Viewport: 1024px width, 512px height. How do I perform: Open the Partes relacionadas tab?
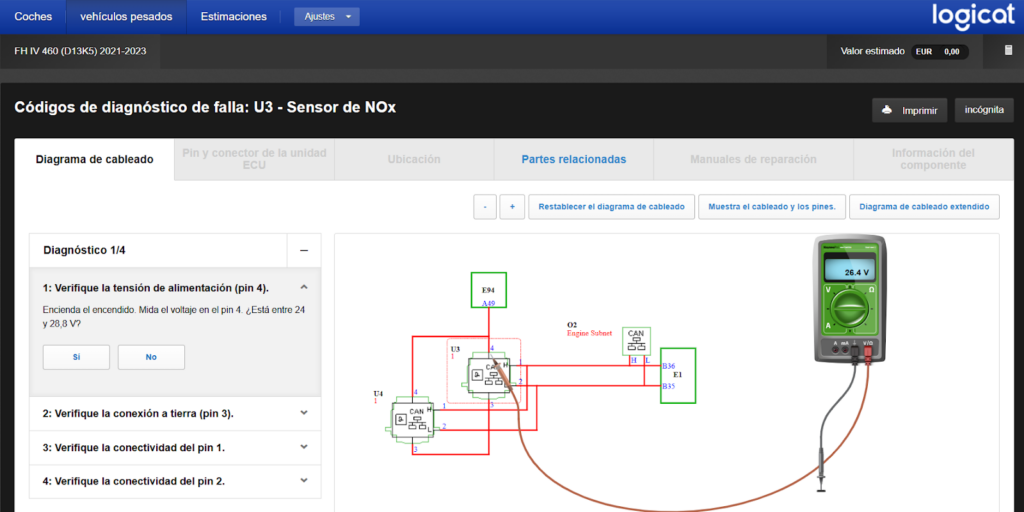574,159
